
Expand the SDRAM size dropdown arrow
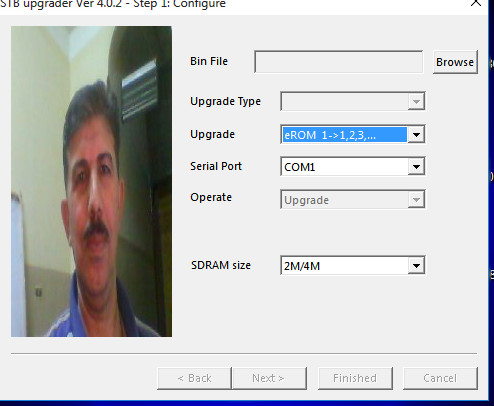(x=416, y=265)
